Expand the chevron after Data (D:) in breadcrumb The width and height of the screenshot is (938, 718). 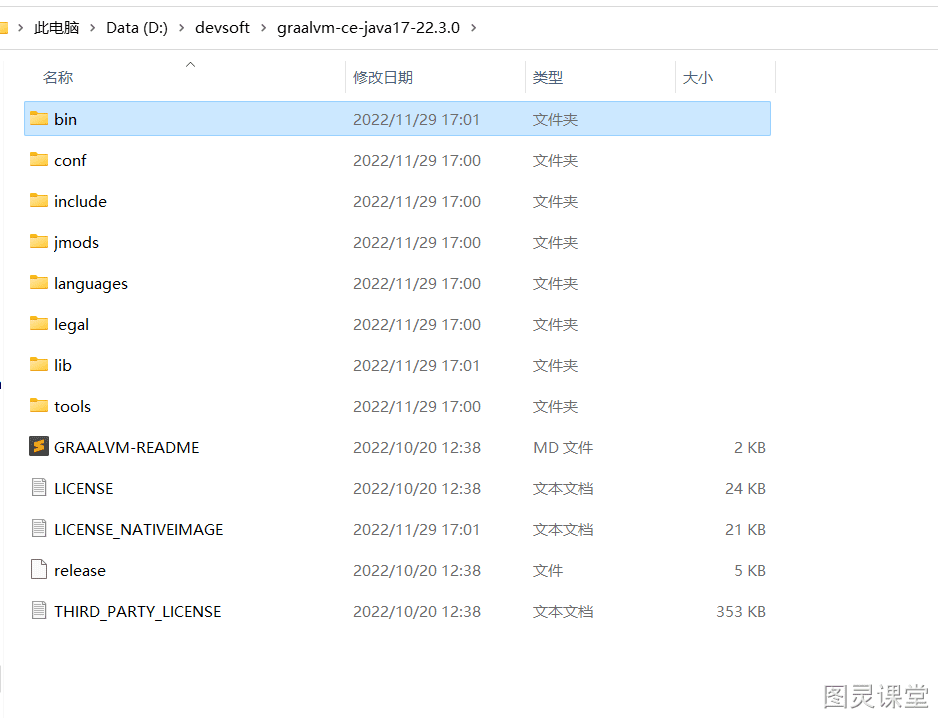(x=181, y=28)
